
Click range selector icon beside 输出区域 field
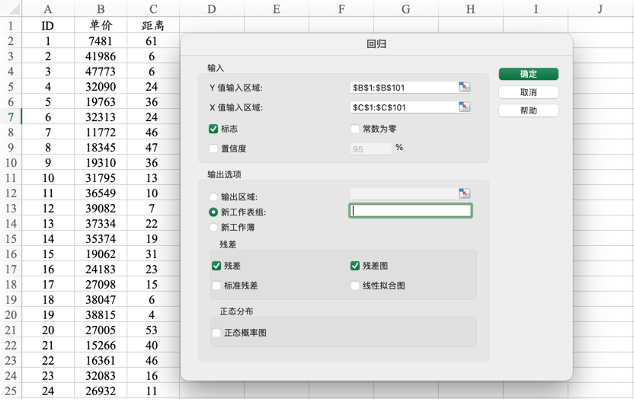coord(464,192)
